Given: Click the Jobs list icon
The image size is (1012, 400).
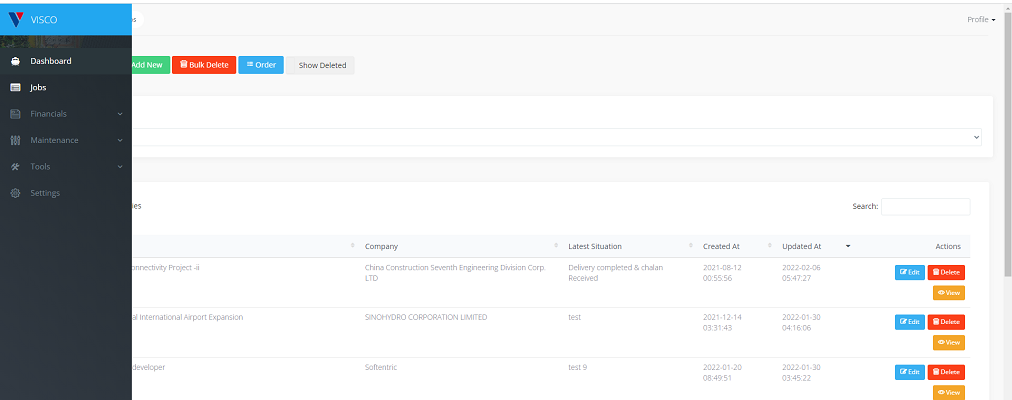Looking at the screenshot, I should pyautogui.click(x=15, y=88).
